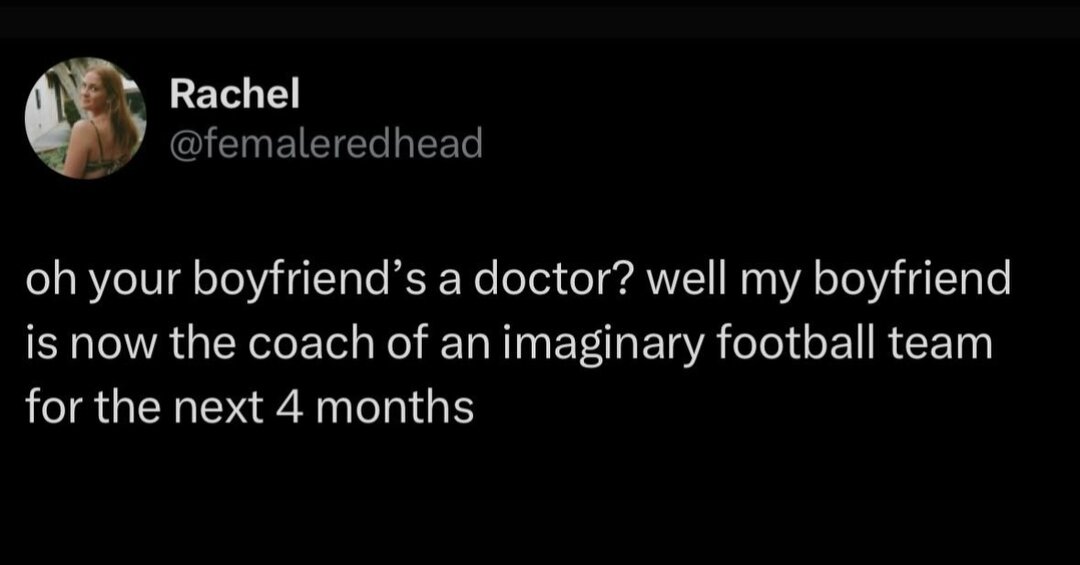Screen dimensions: 1080x565
Task: Open Rachel's profile picture
Action: 86,118
